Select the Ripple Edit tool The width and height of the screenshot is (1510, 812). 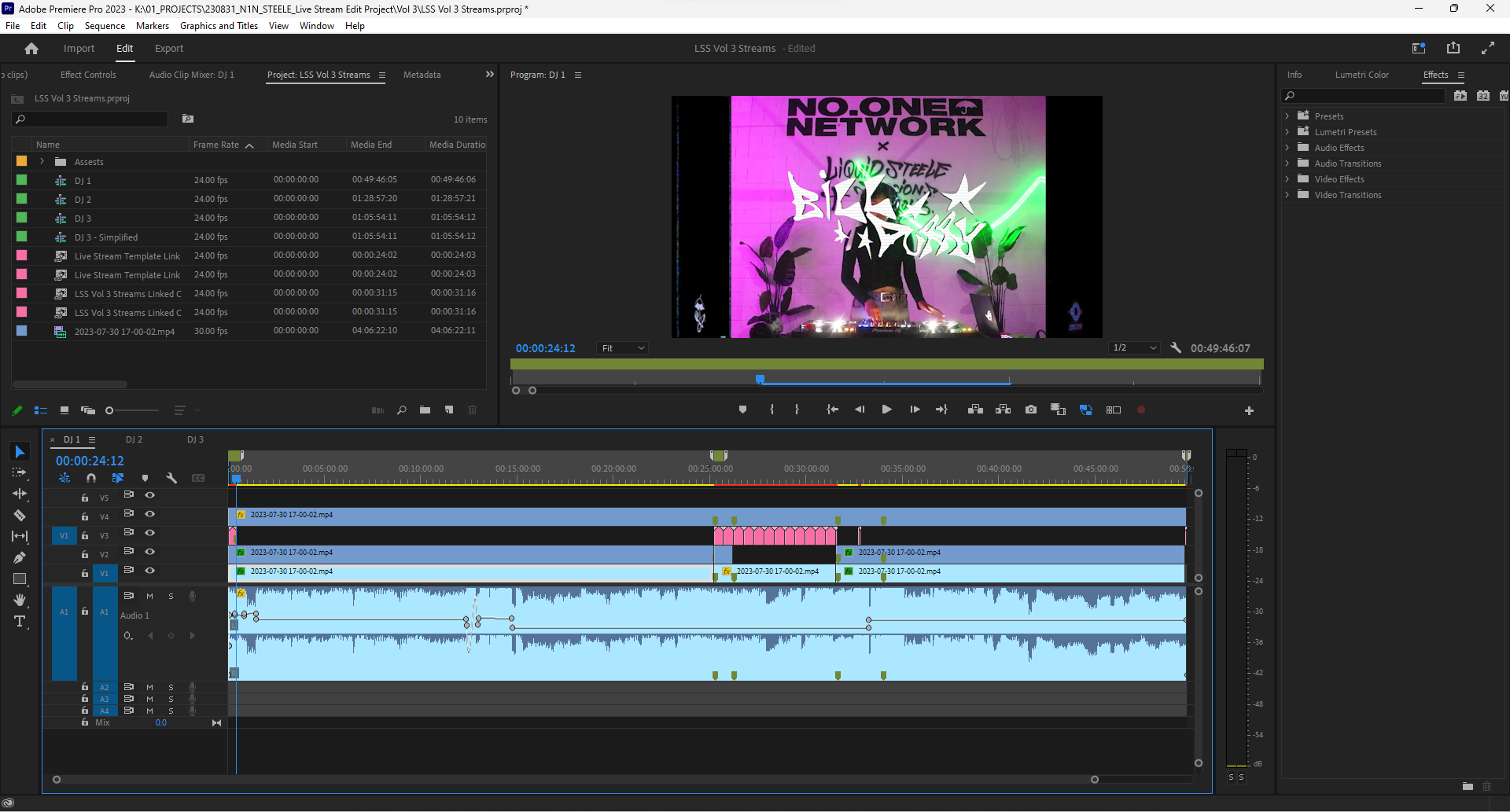point(20,494)
